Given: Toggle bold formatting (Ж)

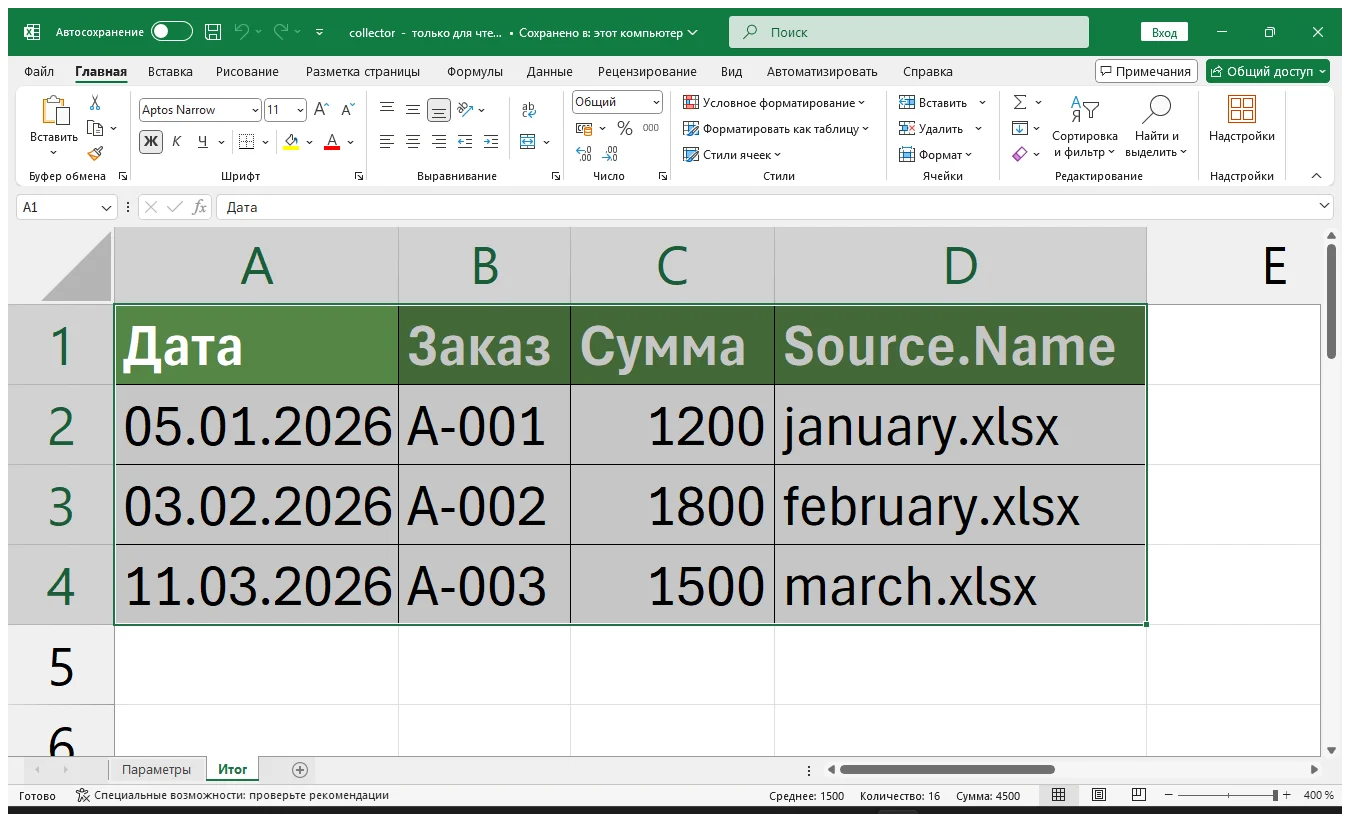Looking at the screenshot, I should click(150, 142).
